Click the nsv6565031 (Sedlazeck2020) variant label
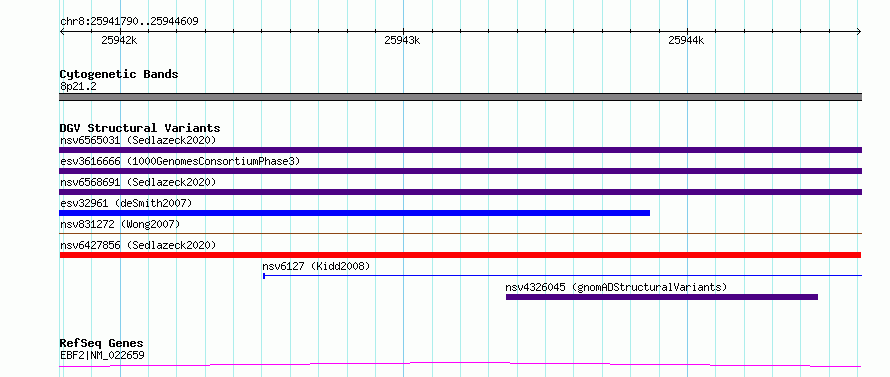 pyautogui.click(x=138, y=140)
